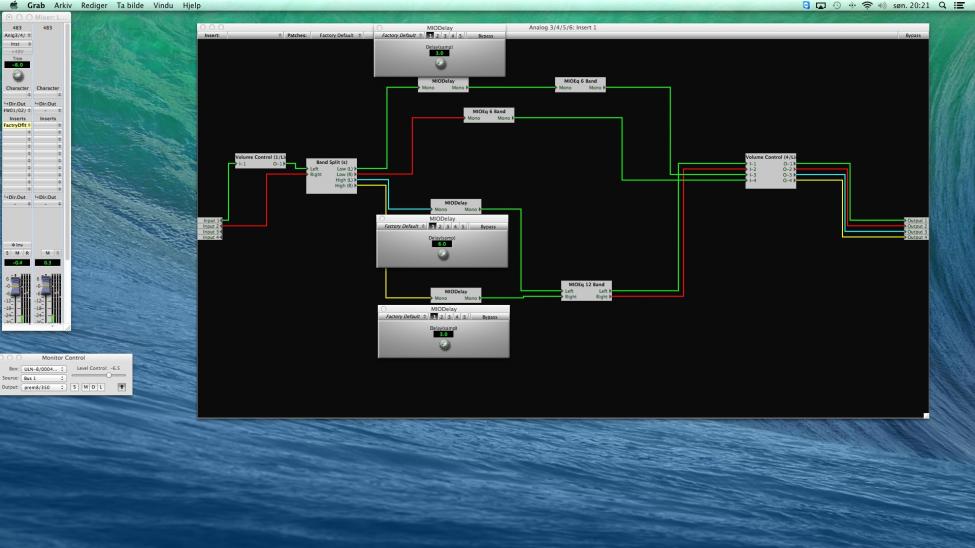Toggle Solo (S) on first mixer channel

[x=7, y=253]
